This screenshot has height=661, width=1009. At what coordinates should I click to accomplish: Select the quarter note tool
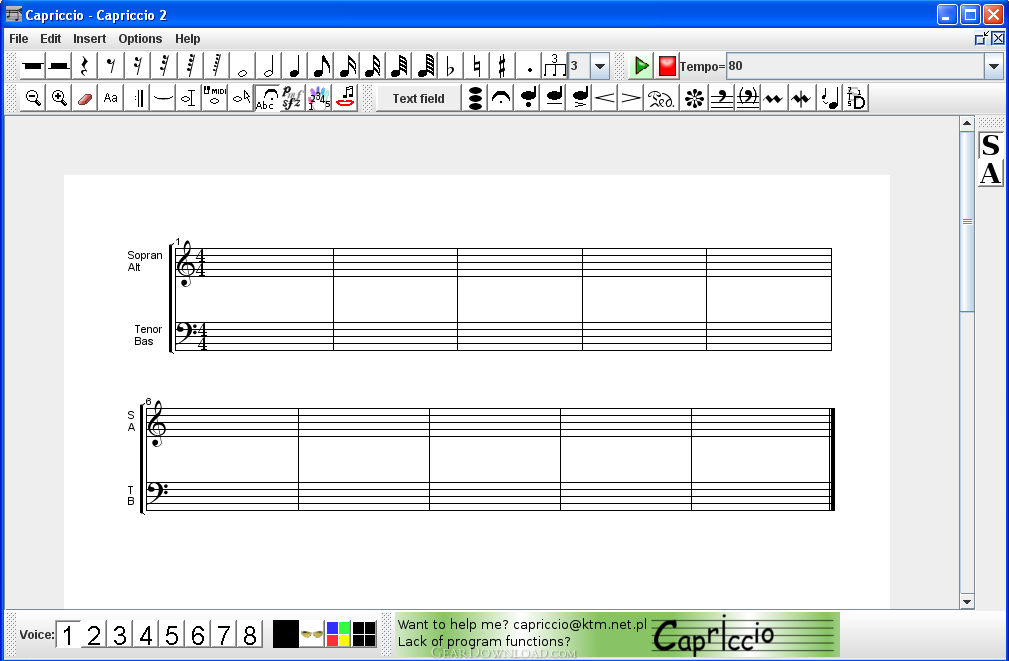[x=295, y=66]
